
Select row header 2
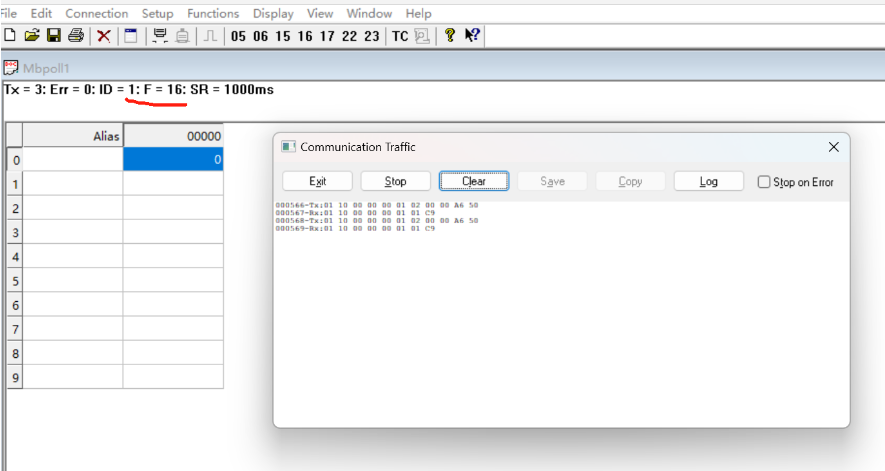click(15, 208)
